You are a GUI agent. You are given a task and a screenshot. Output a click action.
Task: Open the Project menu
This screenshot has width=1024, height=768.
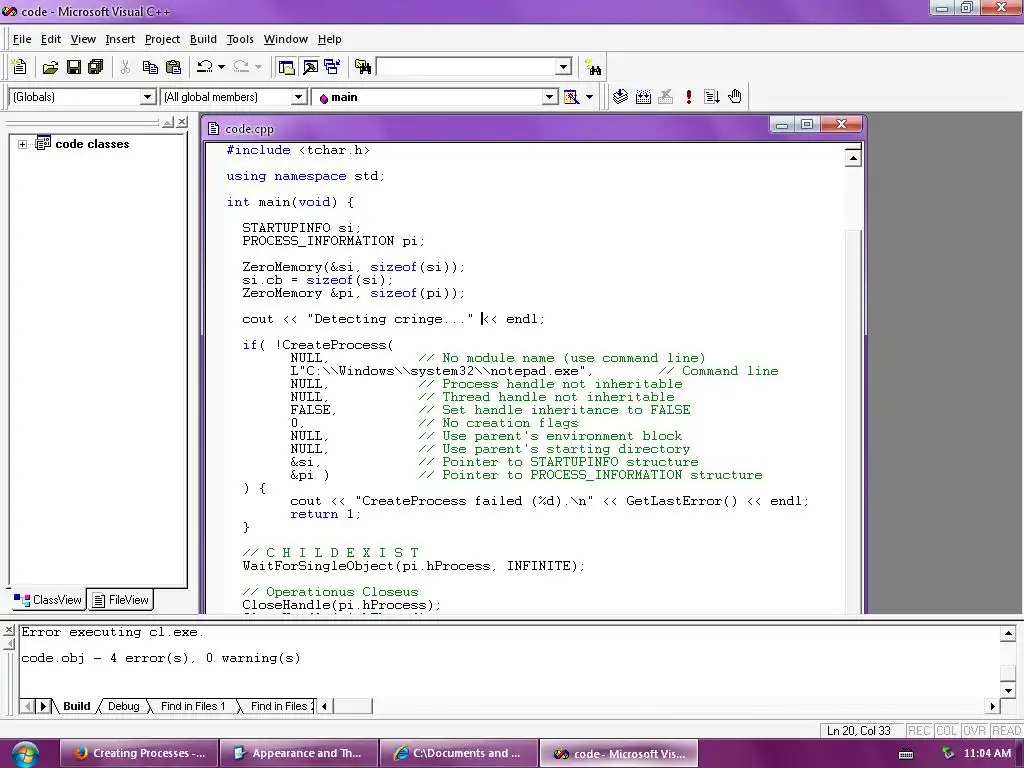162,39
